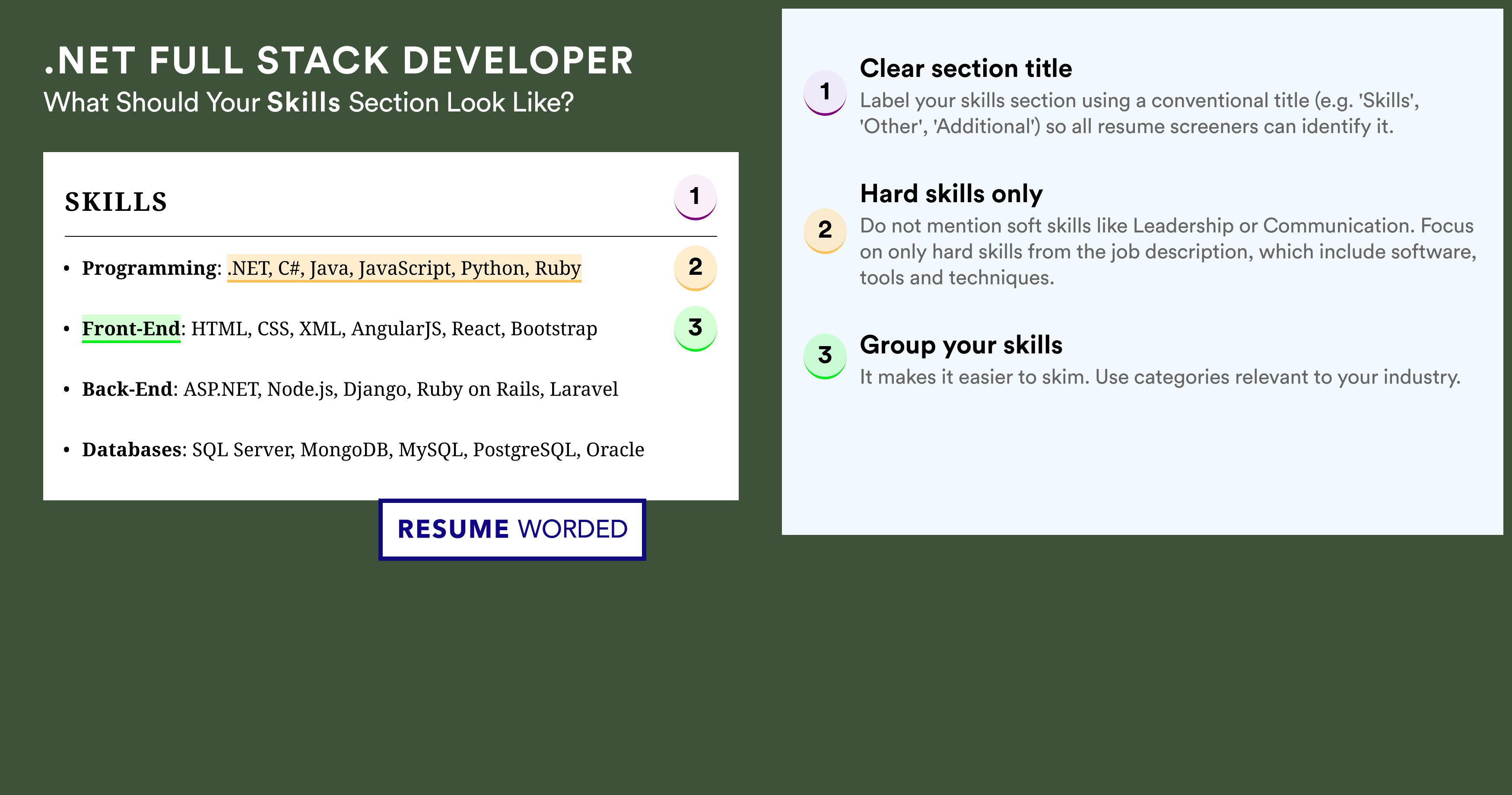1512x795 pixels.
Task: Click the 'Do not mention soft skills' paragraph
Action: pos(1168,251)
